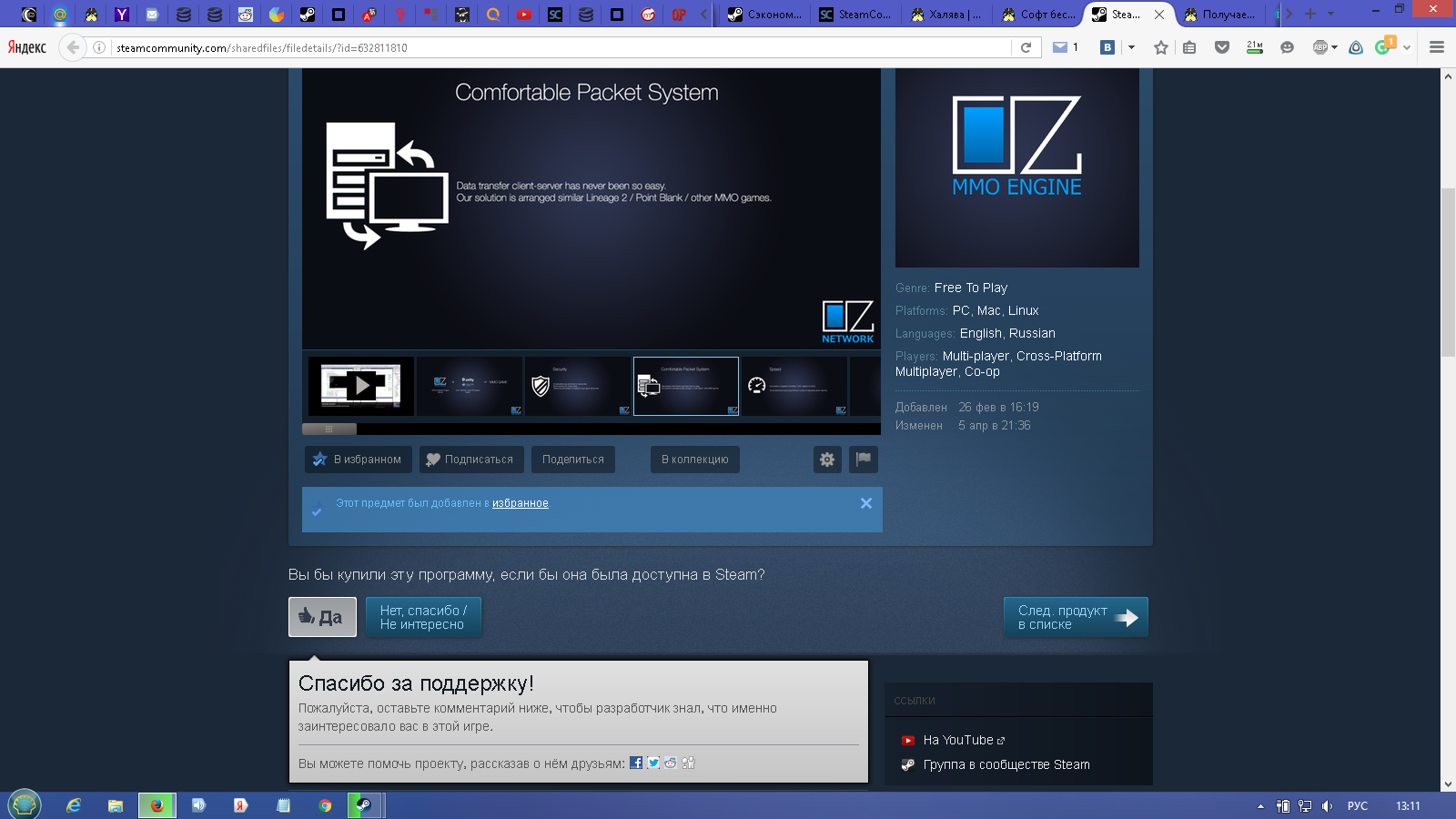The height and width of the screenshot is (819, 1456).
Task: Open Internet Explorer from taskbar
Action: pos(74,805)
